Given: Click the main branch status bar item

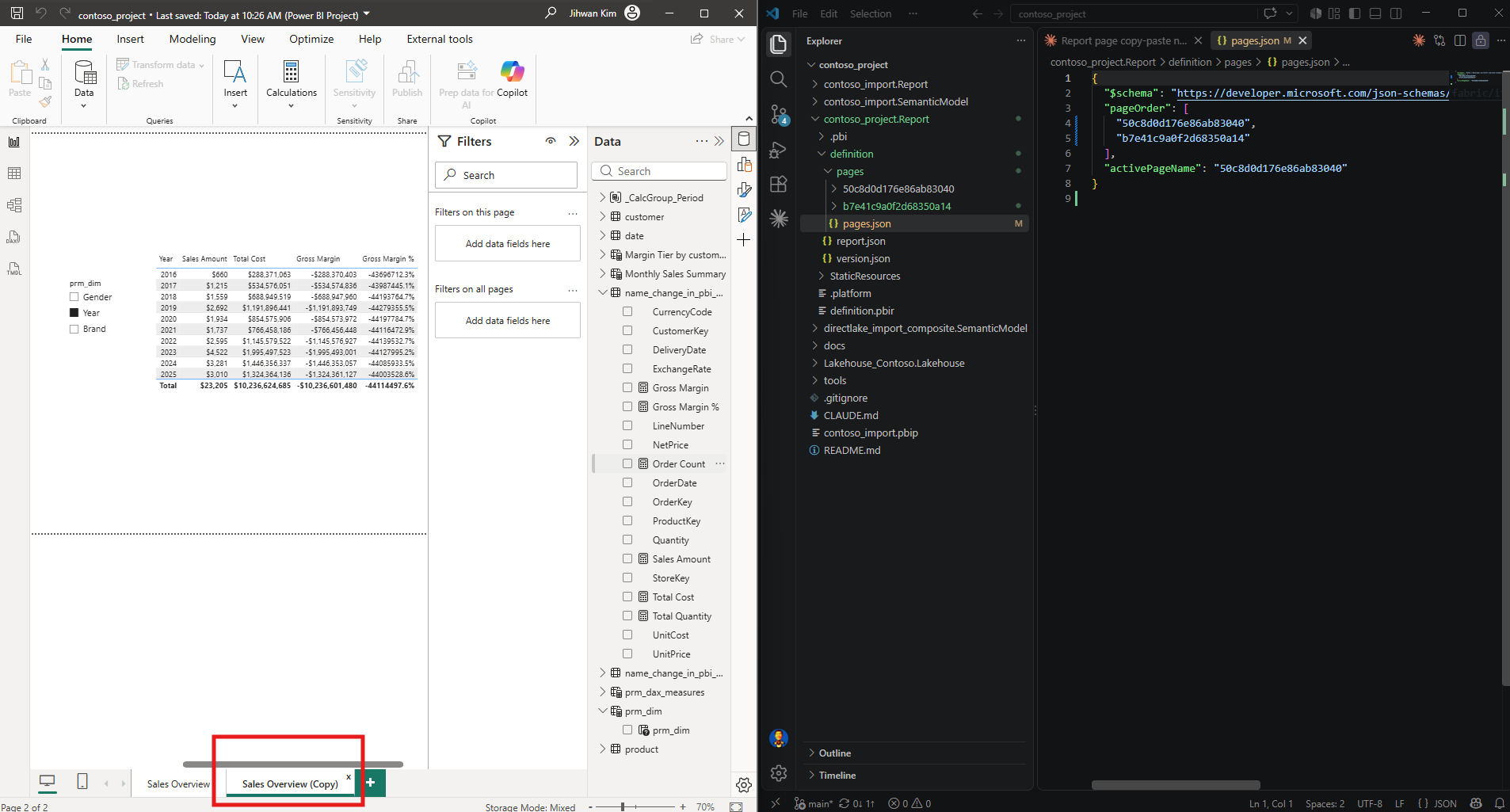Looking at the screenshot, I should click(x=814, y=803).
